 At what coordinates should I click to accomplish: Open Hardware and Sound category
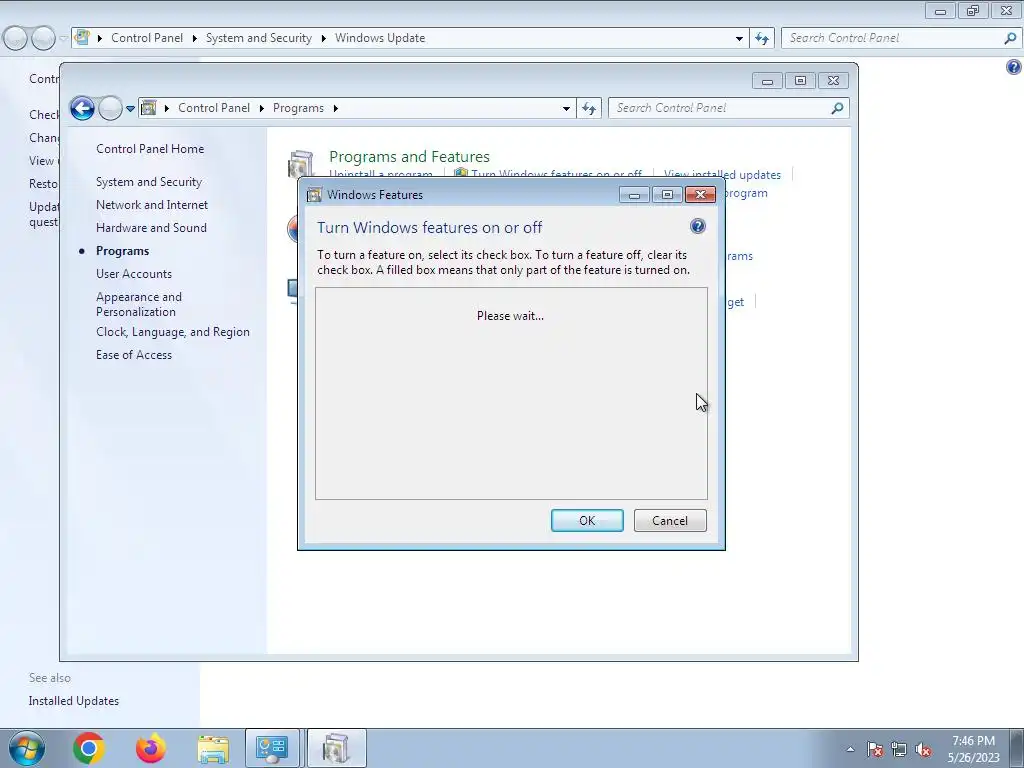tap(151, 227)
